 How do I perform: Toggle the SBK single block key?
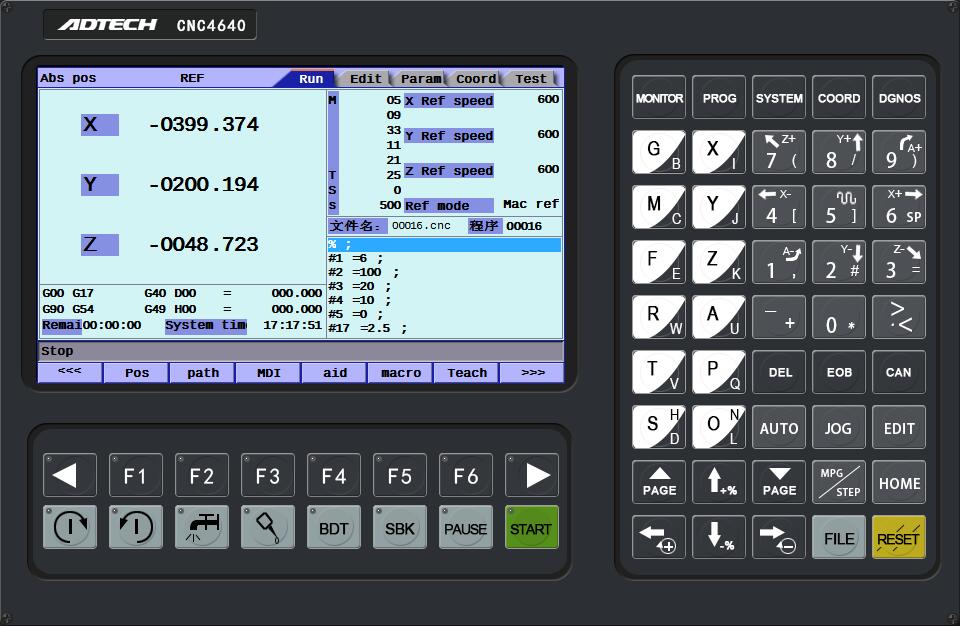coord(399,528)
